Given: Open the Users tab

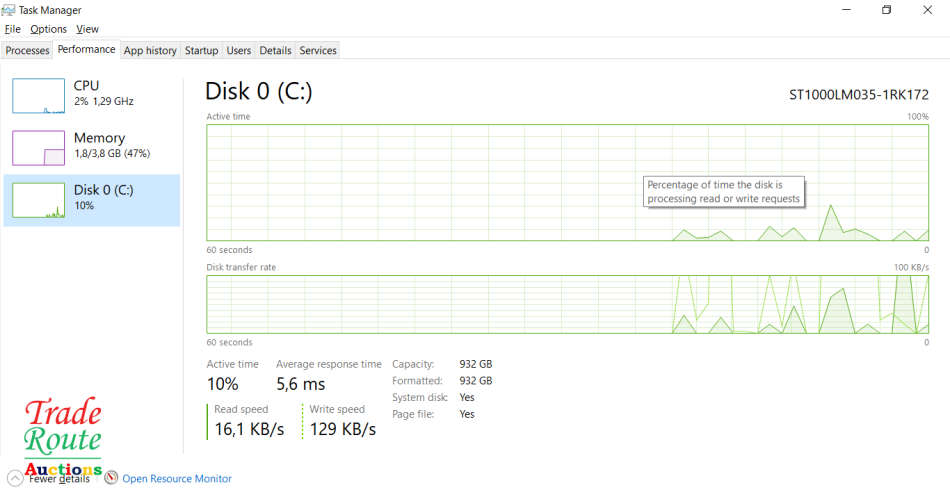Looking at the screenshot, I should pos(239,50).
